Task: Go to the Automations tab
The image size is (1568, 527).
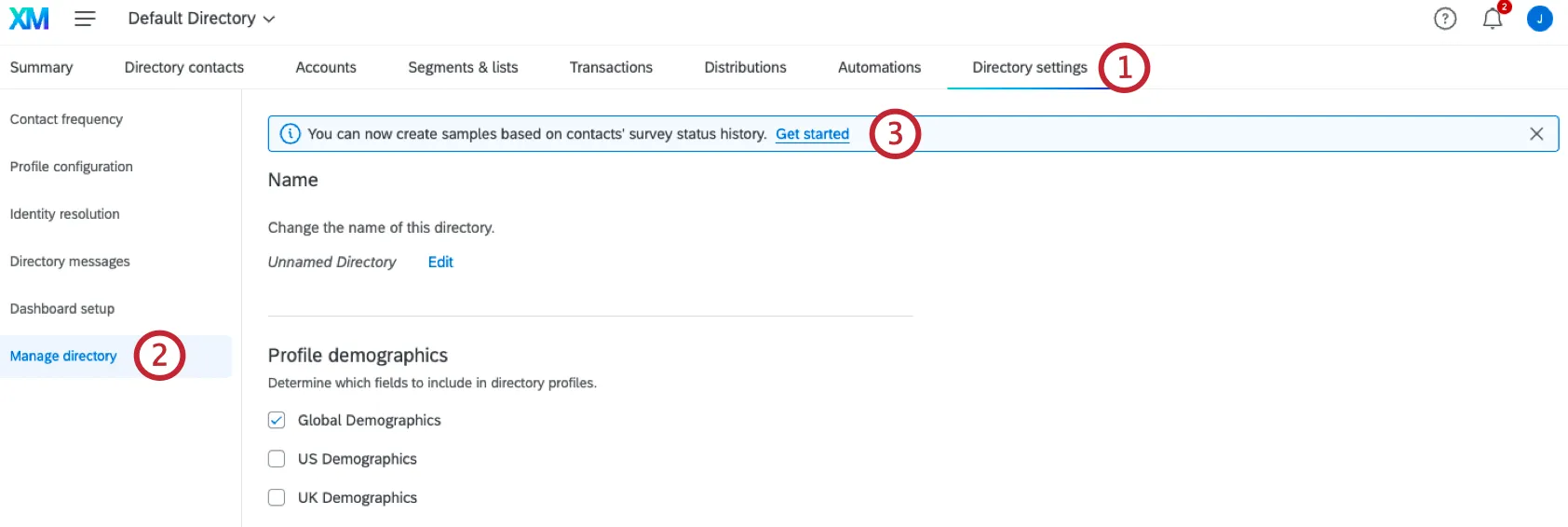Action: point(879,67)
